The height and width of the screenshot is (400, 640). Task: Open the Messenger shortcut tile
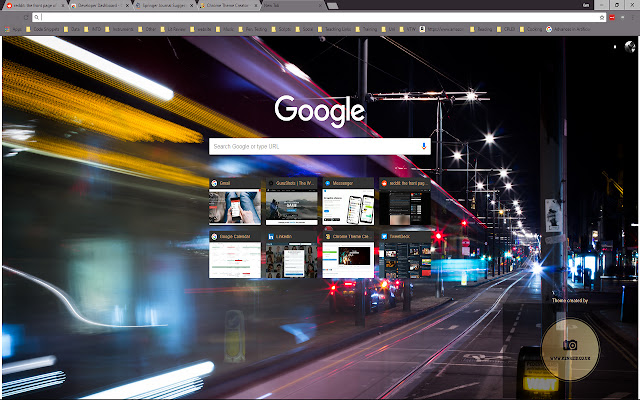point(348,201)
